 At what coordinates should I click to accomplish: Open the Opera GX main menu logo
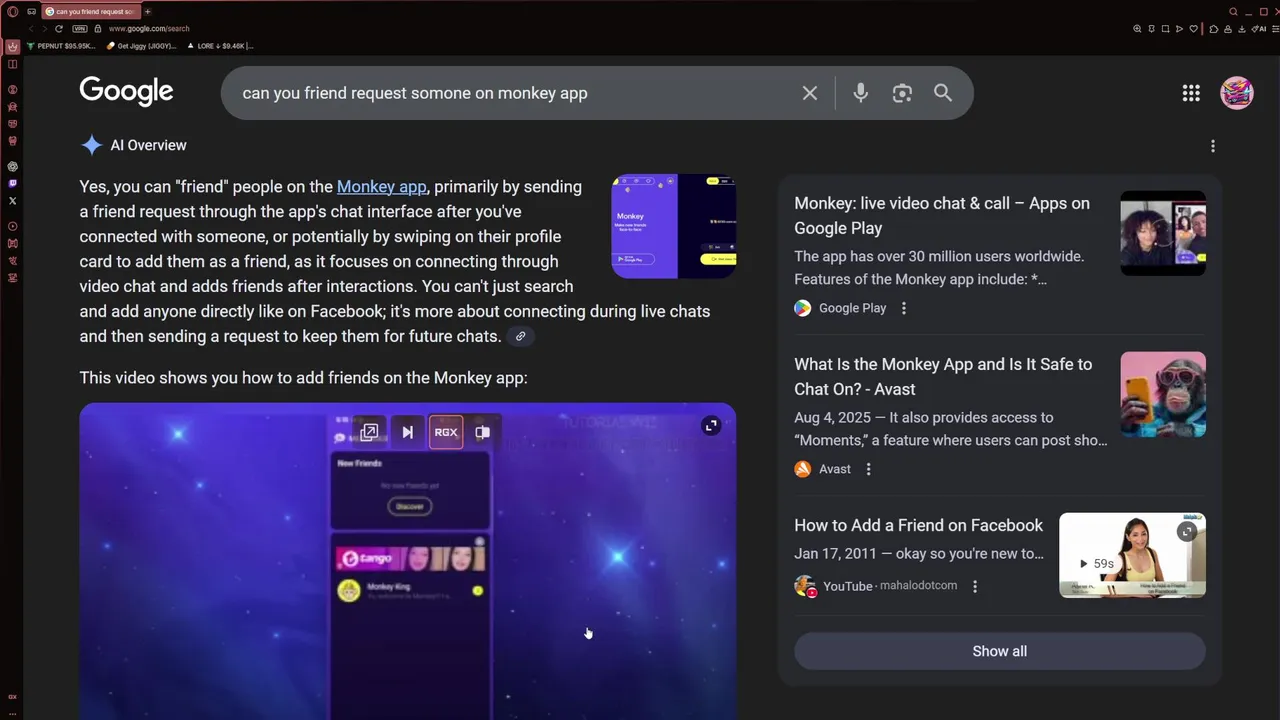(12, 12)
